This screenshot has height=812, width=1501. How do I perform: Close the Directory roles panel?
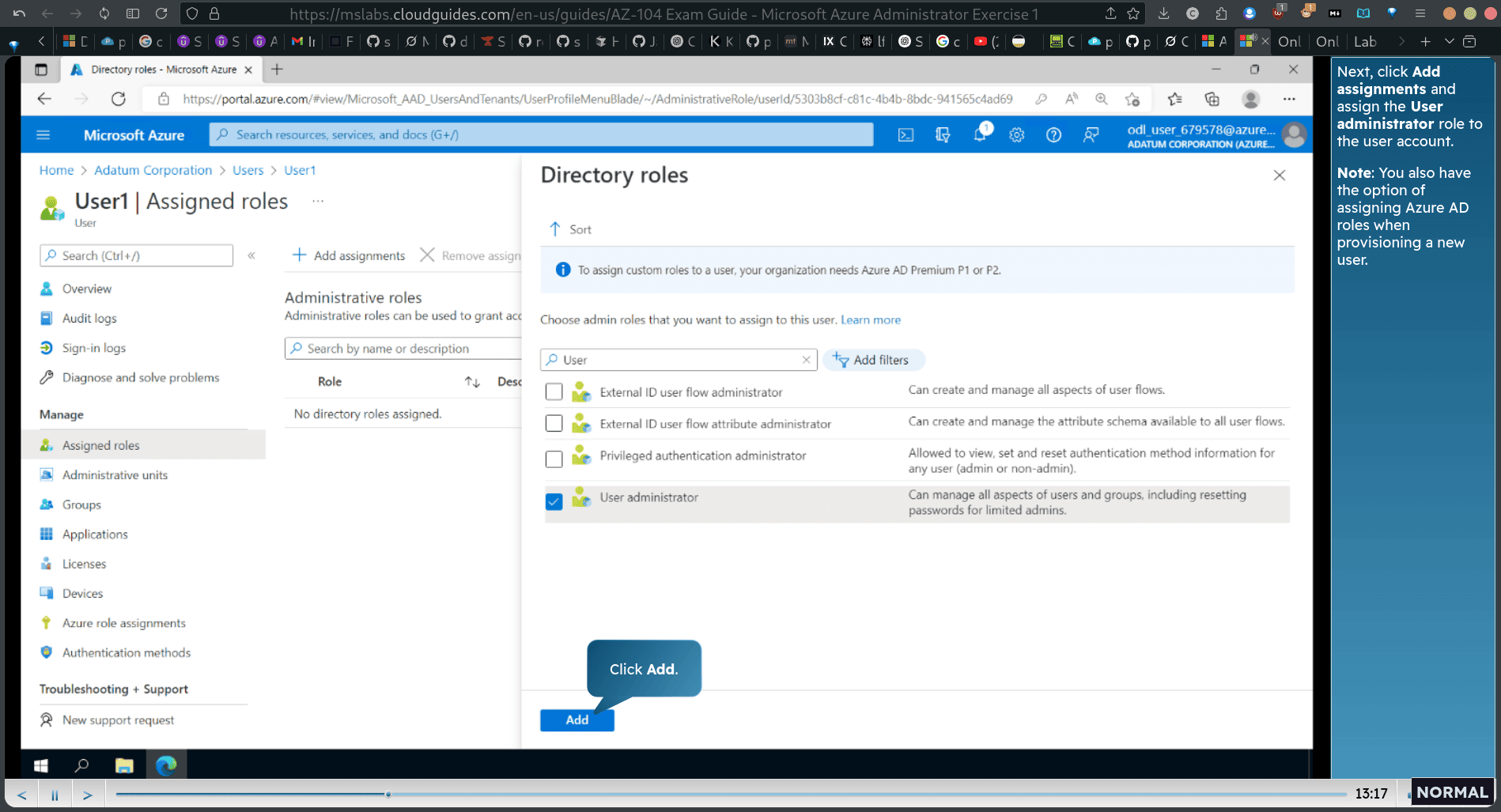pos(1279,176)
